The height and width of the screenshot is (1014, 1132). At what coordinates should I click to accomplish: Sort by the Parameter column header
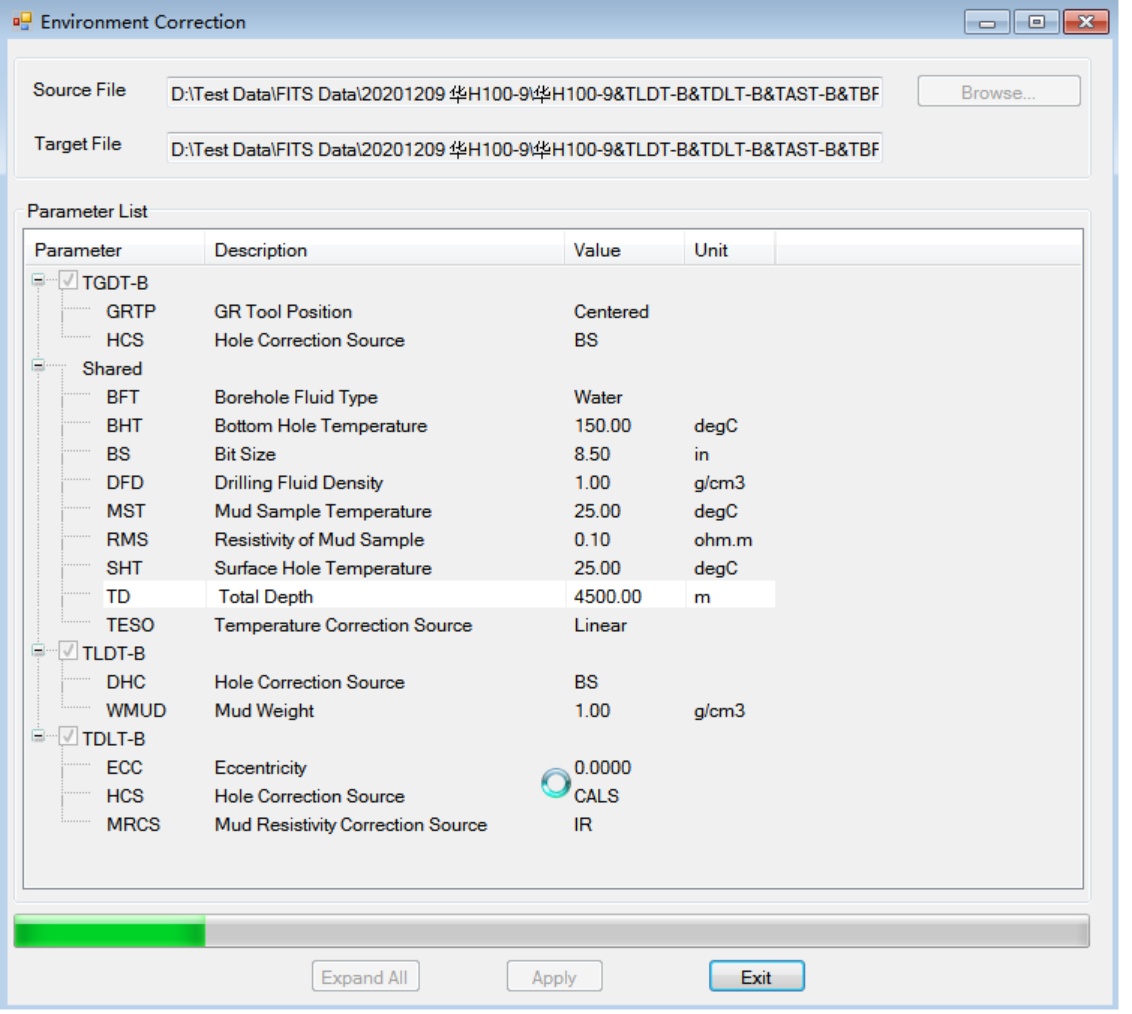tap(114, 250)
